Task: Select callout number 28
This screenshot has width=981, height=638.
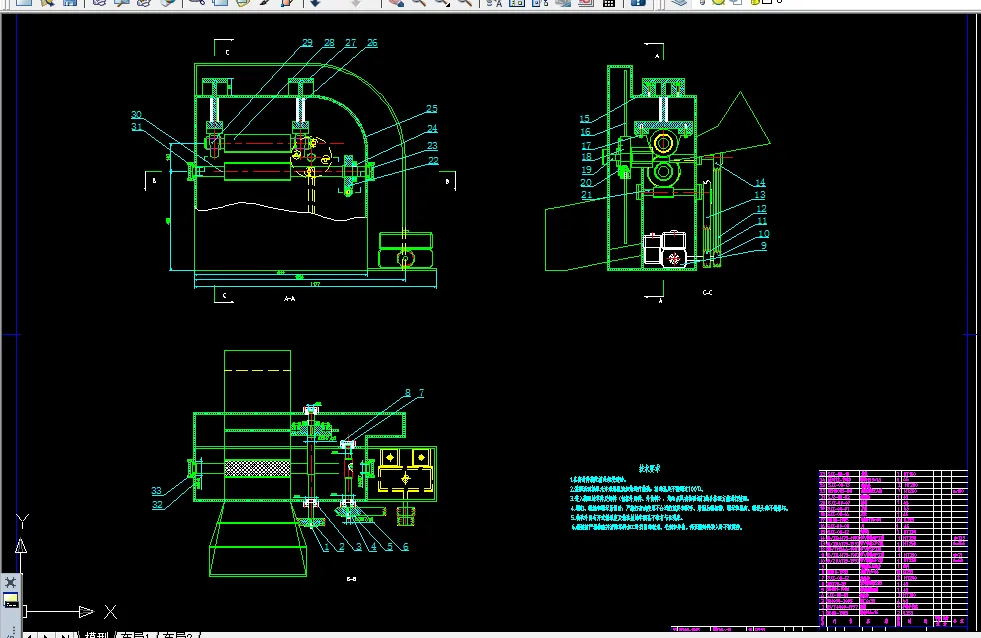Action: tap(329, 43)
